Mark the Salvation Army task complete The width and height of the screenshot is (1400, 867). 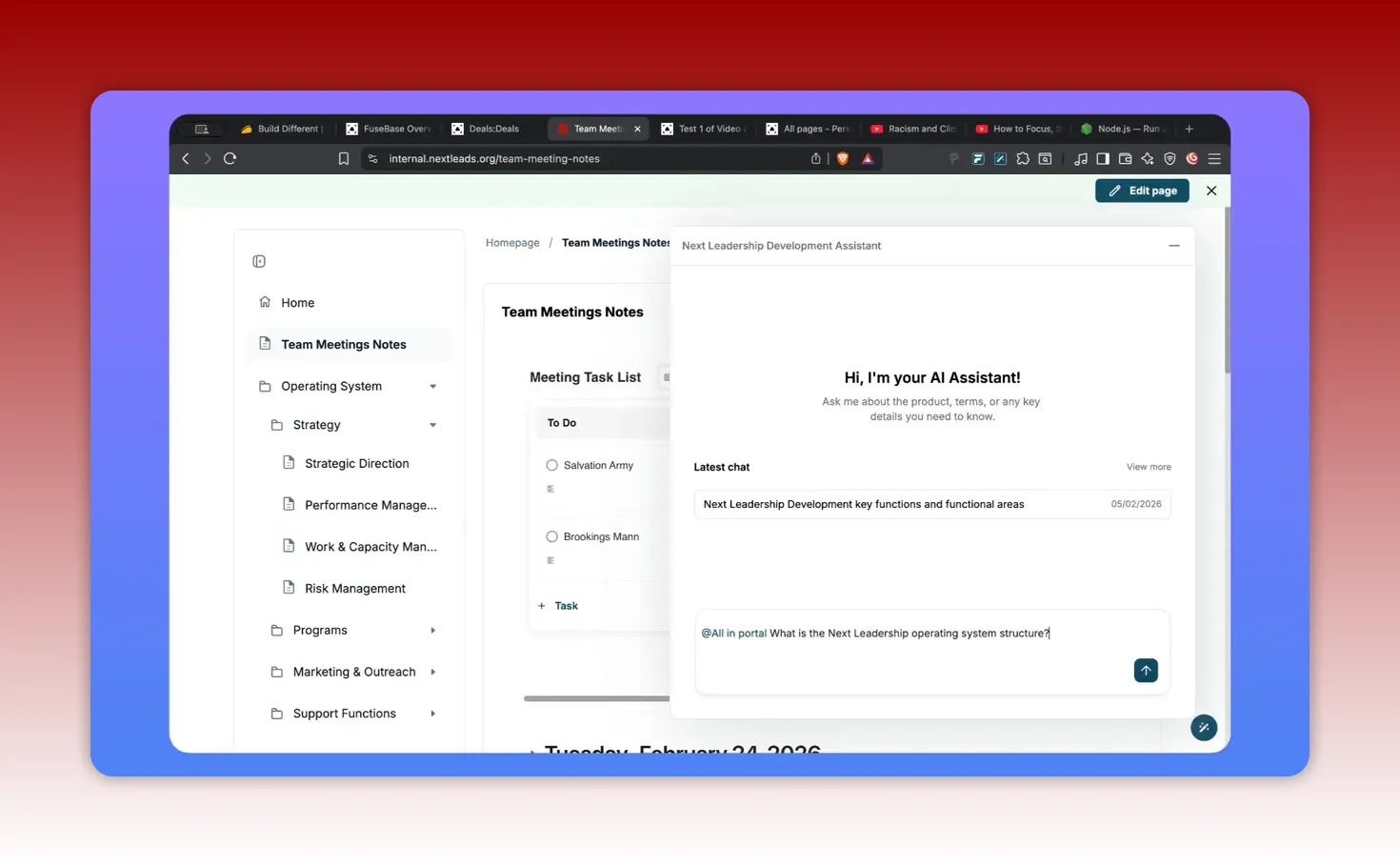point(551,465)
